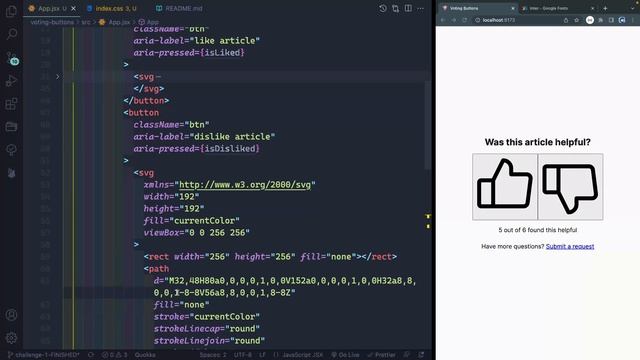640x360 pixels.
Task: Select the Voting Buttons browser tab
Action: point(476,8)
